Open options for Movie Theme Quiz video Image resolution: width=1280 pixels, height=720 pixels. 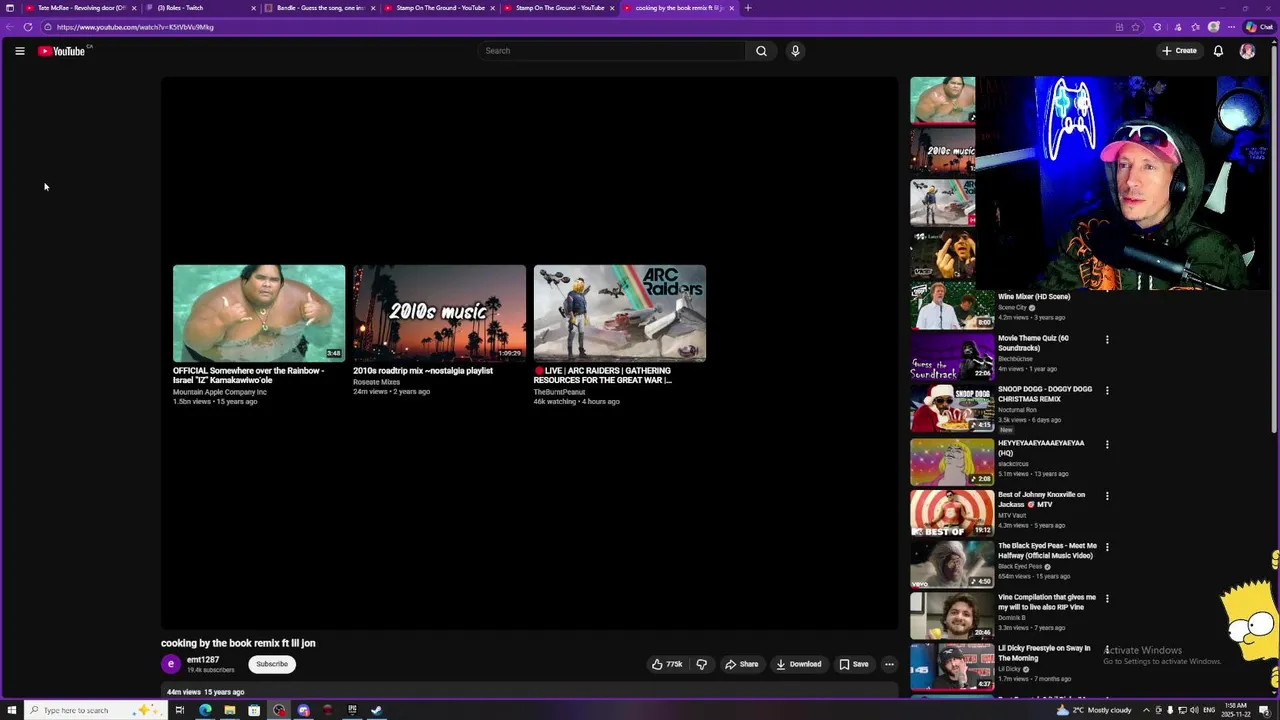(1107, 340)
